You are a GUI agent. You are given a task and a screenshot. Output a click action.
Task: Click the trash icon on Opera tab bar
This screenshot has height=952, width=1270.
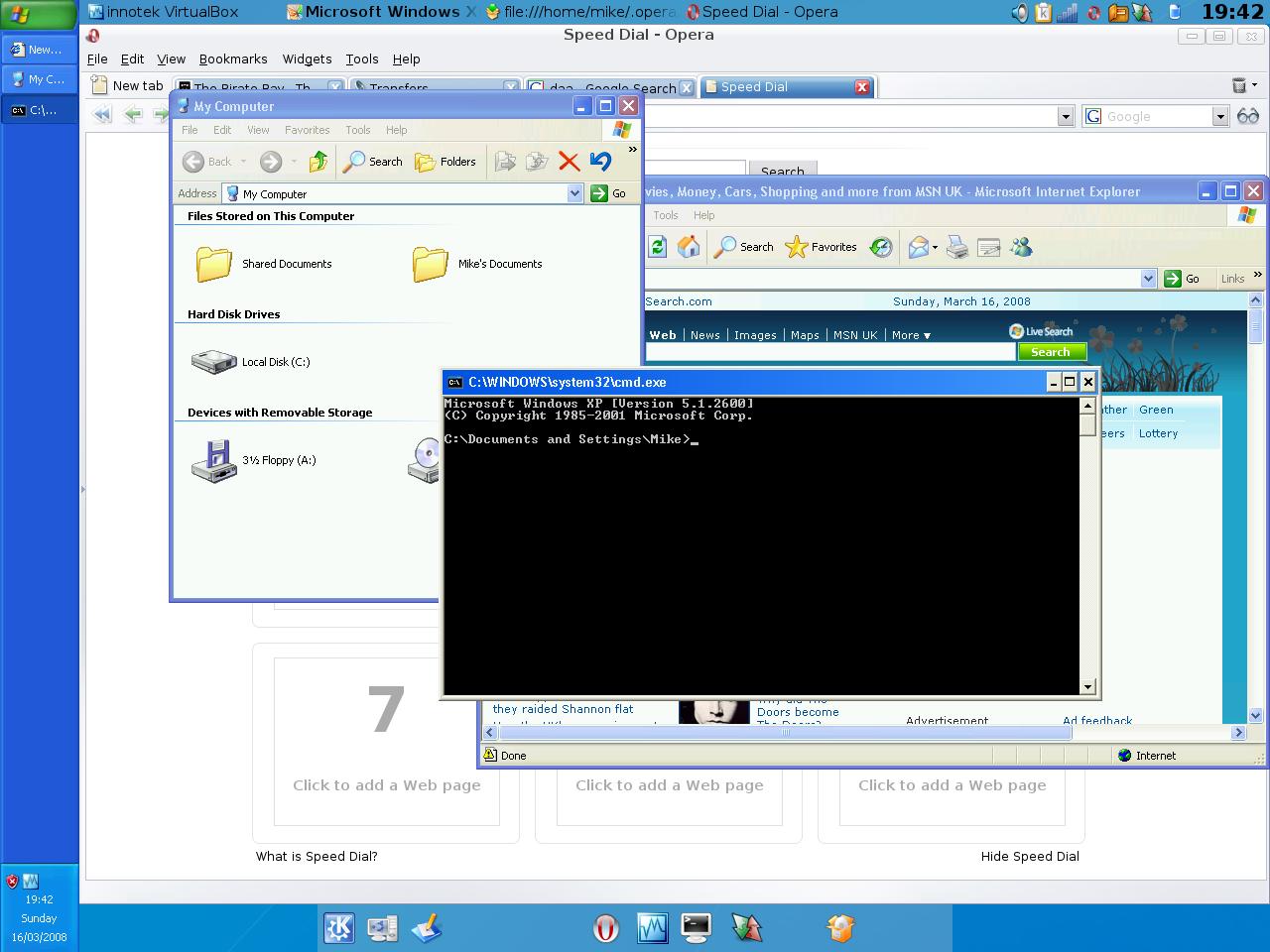pyautogui.click(x=1238, y=86)
